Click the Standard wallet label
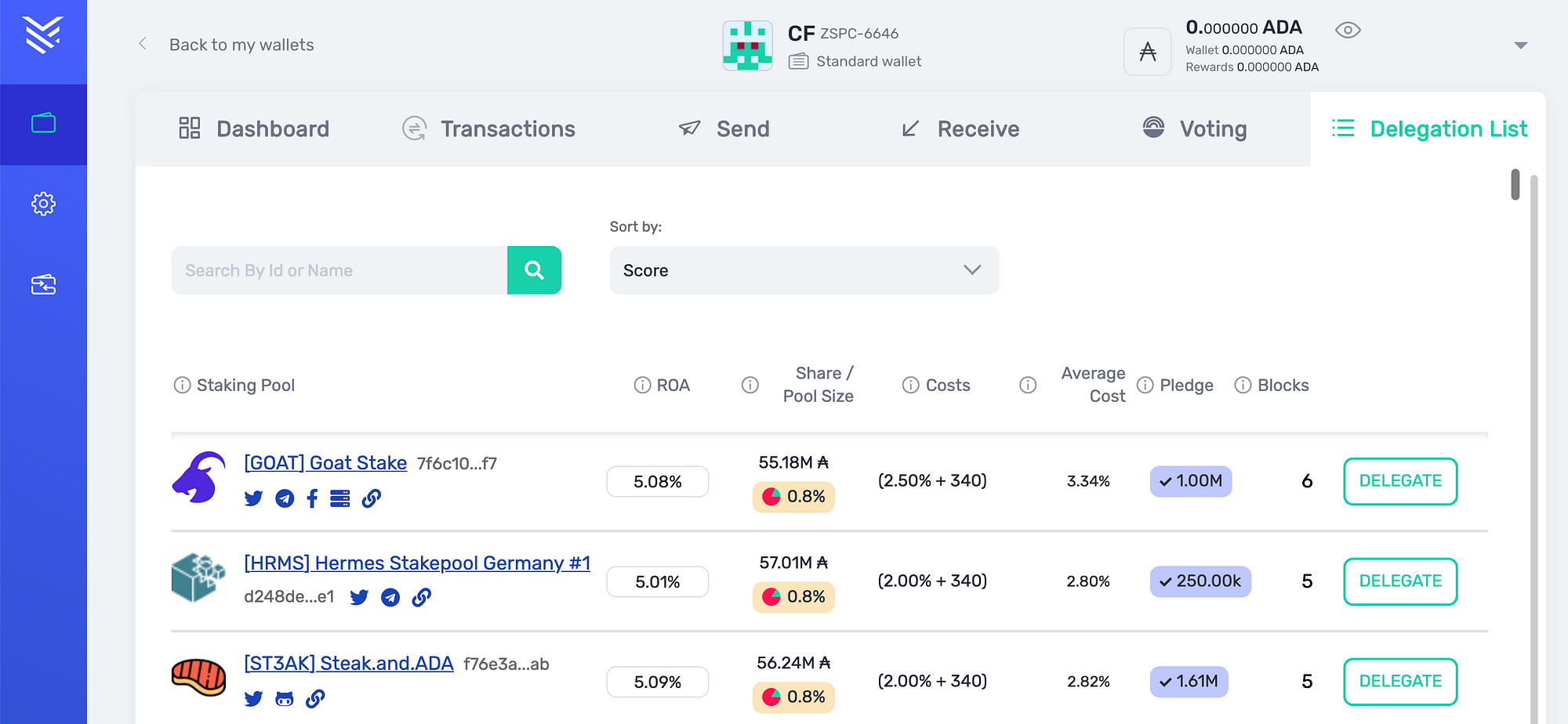The height and width of the screenshot is (724, 1568). tap(869, 61)
